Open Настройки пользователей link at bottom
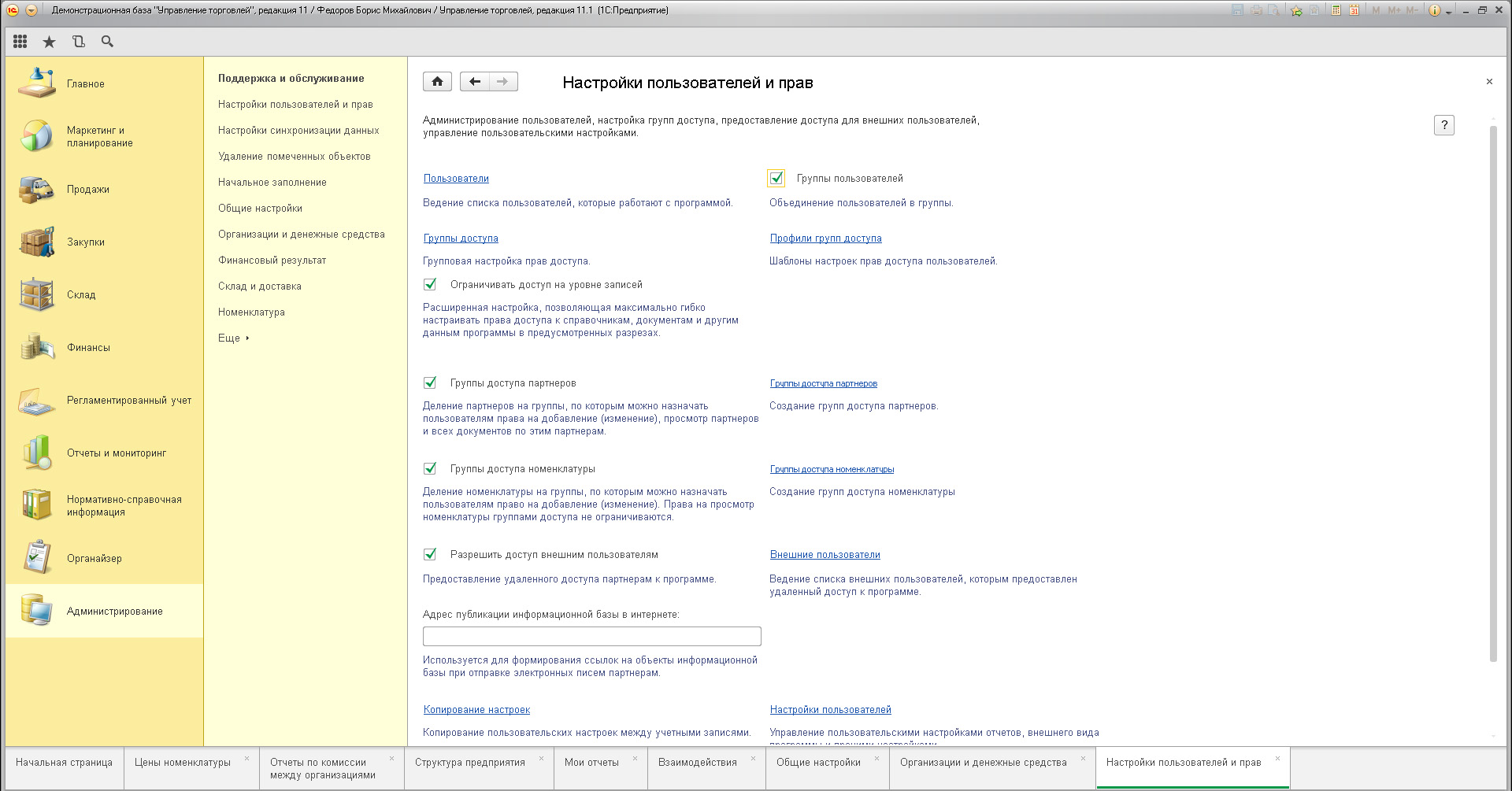This screenshot has width=1512, height=791. (x=831, y=709)
